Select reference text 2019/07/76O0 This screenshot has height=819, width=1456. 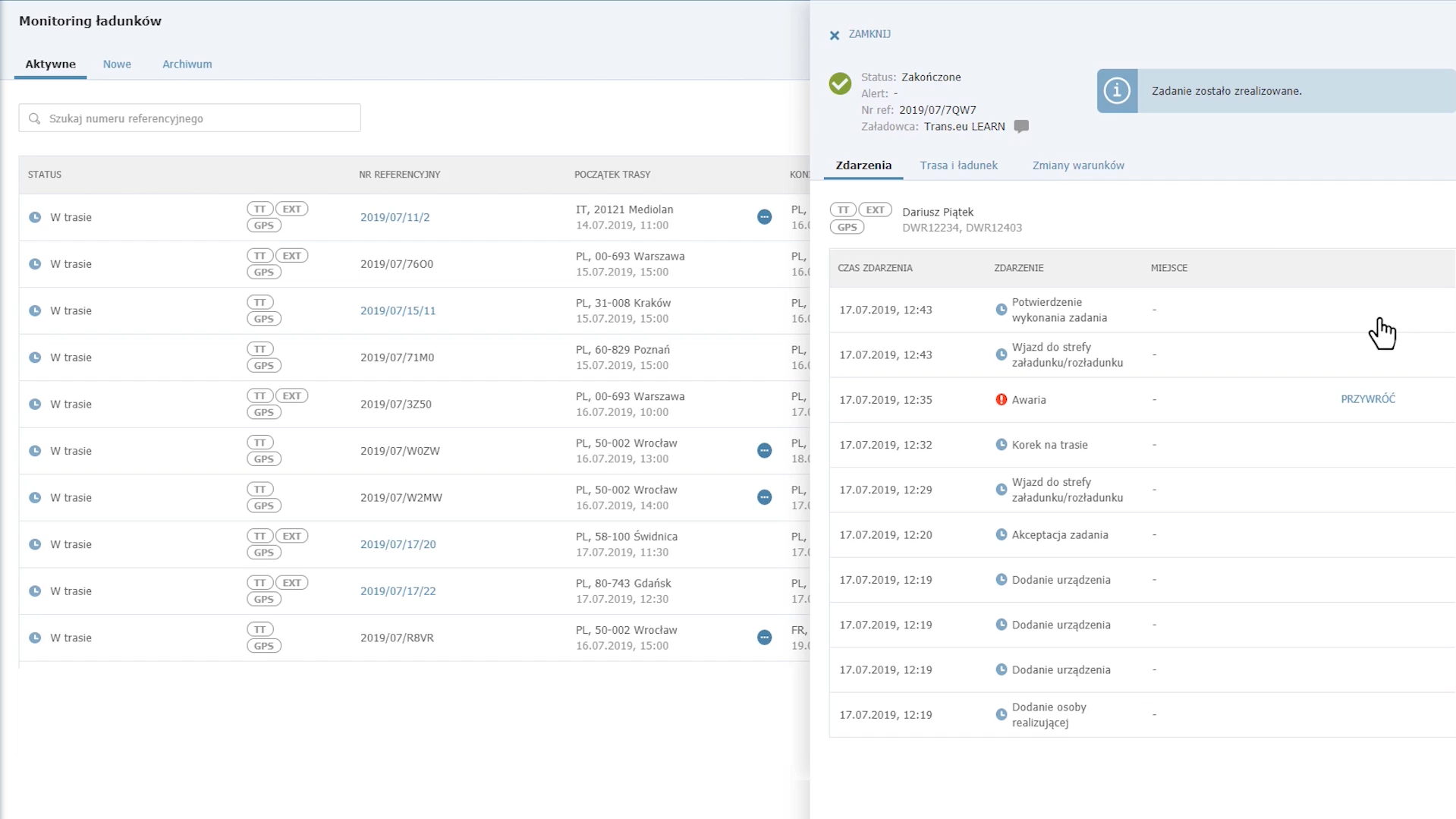[396, 264]
